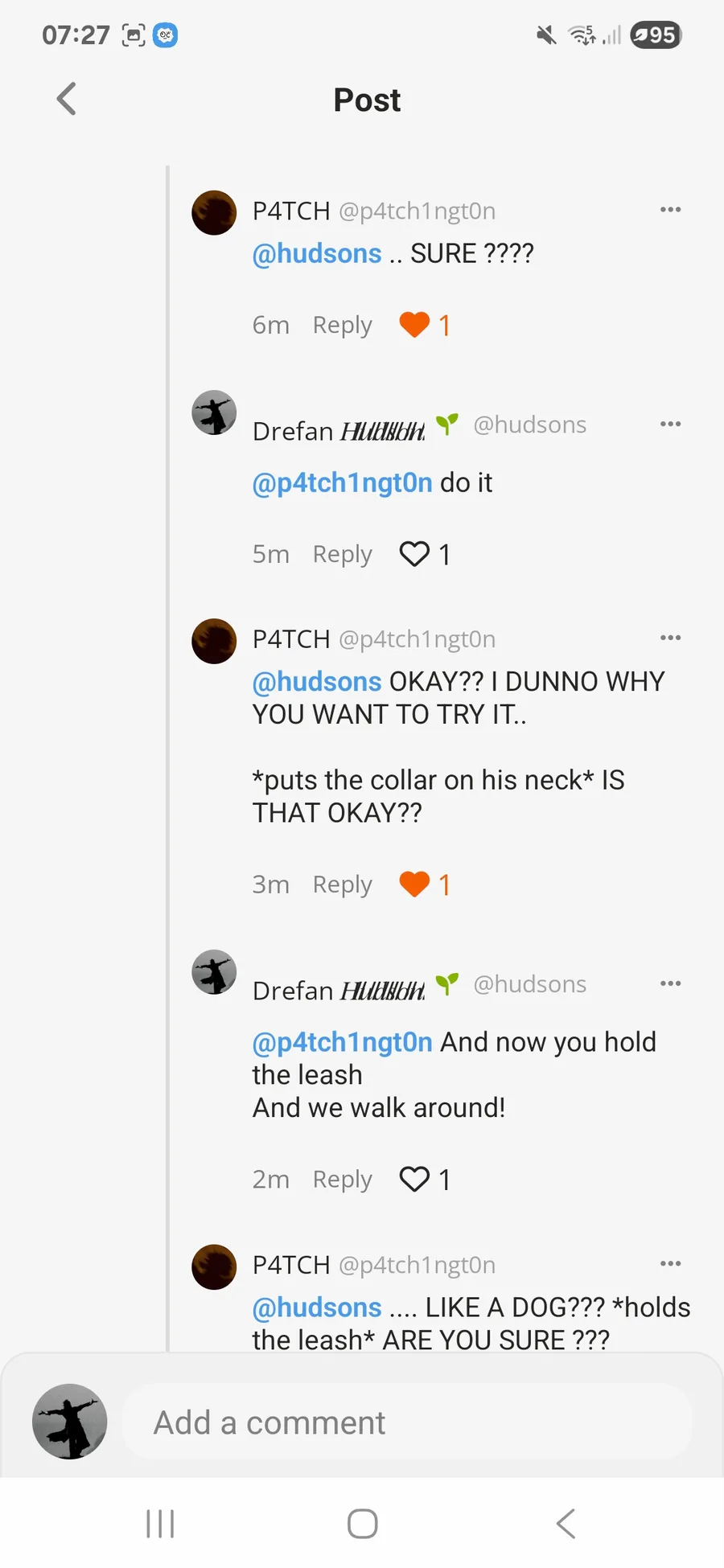Open @p4tch1ngt0n mention in "do it" comment
This screenshot has width=724, height=1568.
pyautogui.click(x=343, y=483)
